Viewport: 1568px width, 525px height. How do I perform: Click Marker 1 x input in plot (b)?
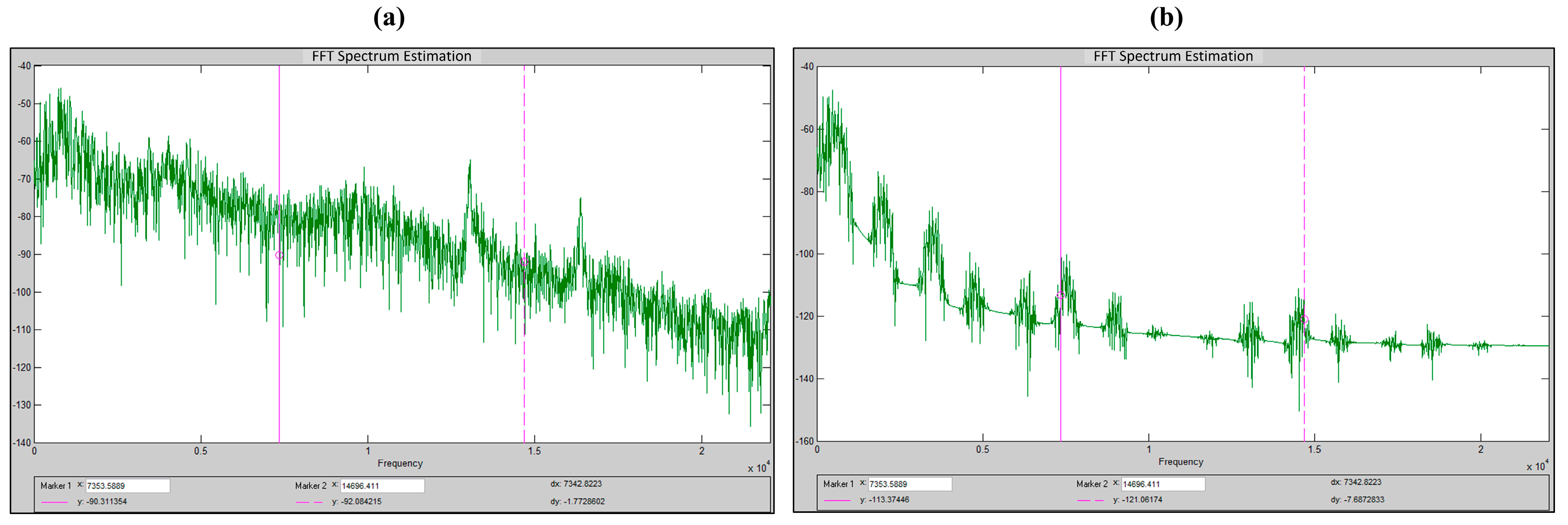909,484
